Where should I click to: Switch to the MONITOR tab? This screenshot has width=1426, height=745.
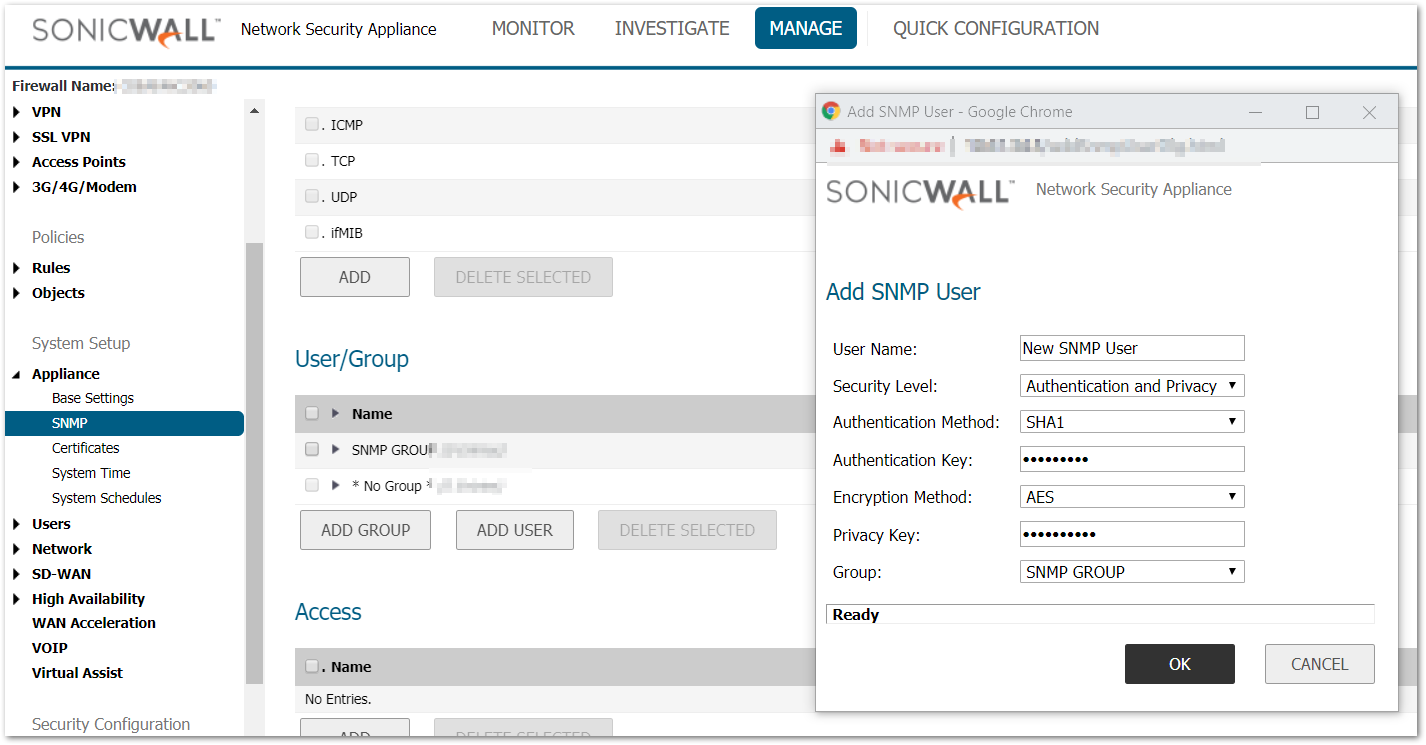pos(533,29)
